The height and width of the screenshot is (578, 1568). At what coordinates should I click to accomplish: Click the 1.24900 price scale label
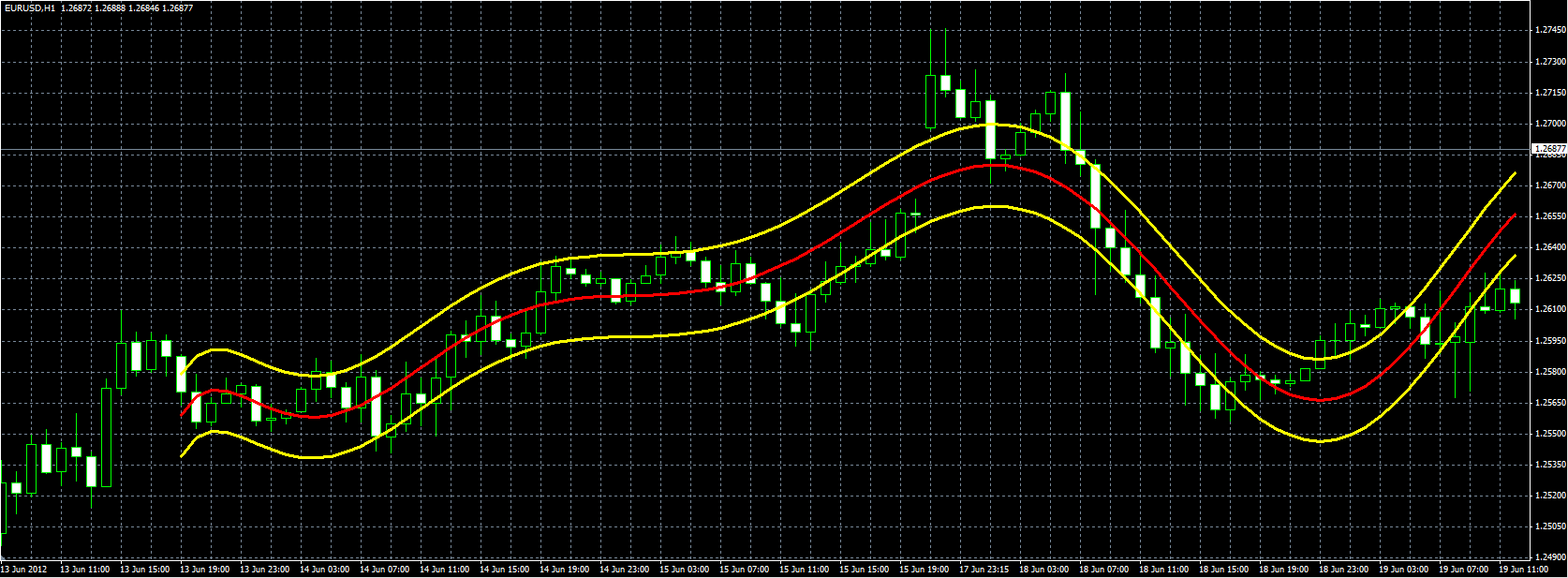tap(1550, 557)
